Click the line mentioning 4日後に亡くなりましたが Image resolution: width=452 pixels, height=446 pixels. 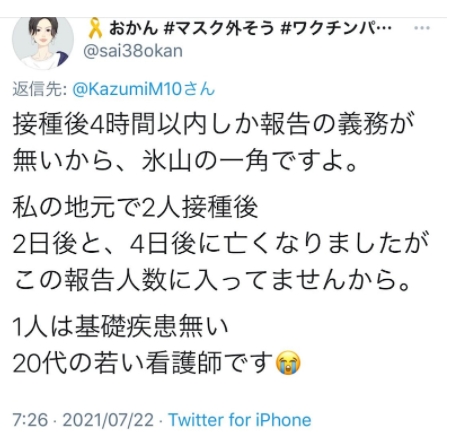[x=220, y=244]
